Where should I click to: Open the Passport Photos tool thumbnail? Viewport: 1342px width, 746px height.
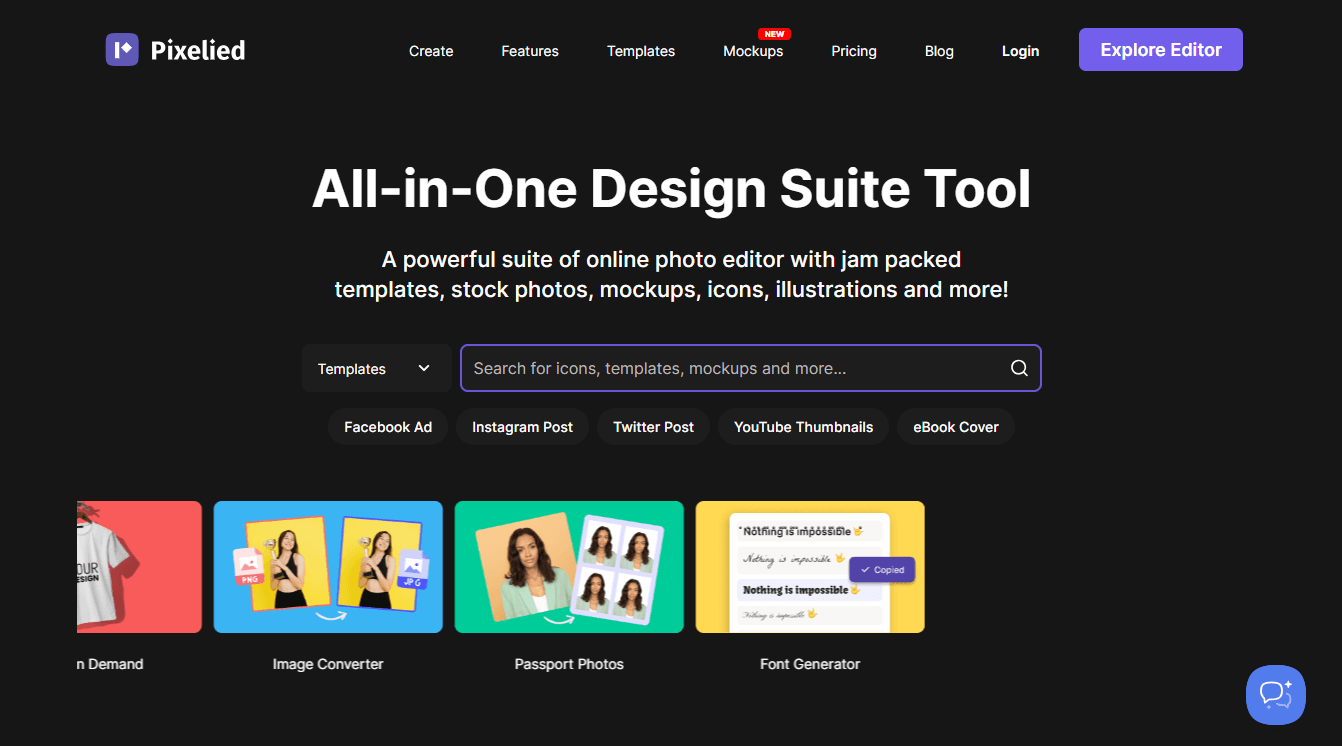(569, 567)
